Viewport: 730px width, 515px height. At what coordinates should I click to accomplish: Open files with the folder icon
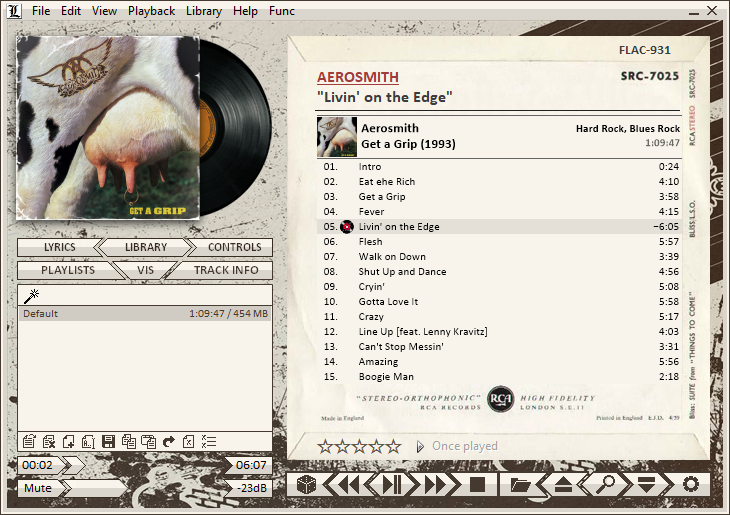point(520,485)
